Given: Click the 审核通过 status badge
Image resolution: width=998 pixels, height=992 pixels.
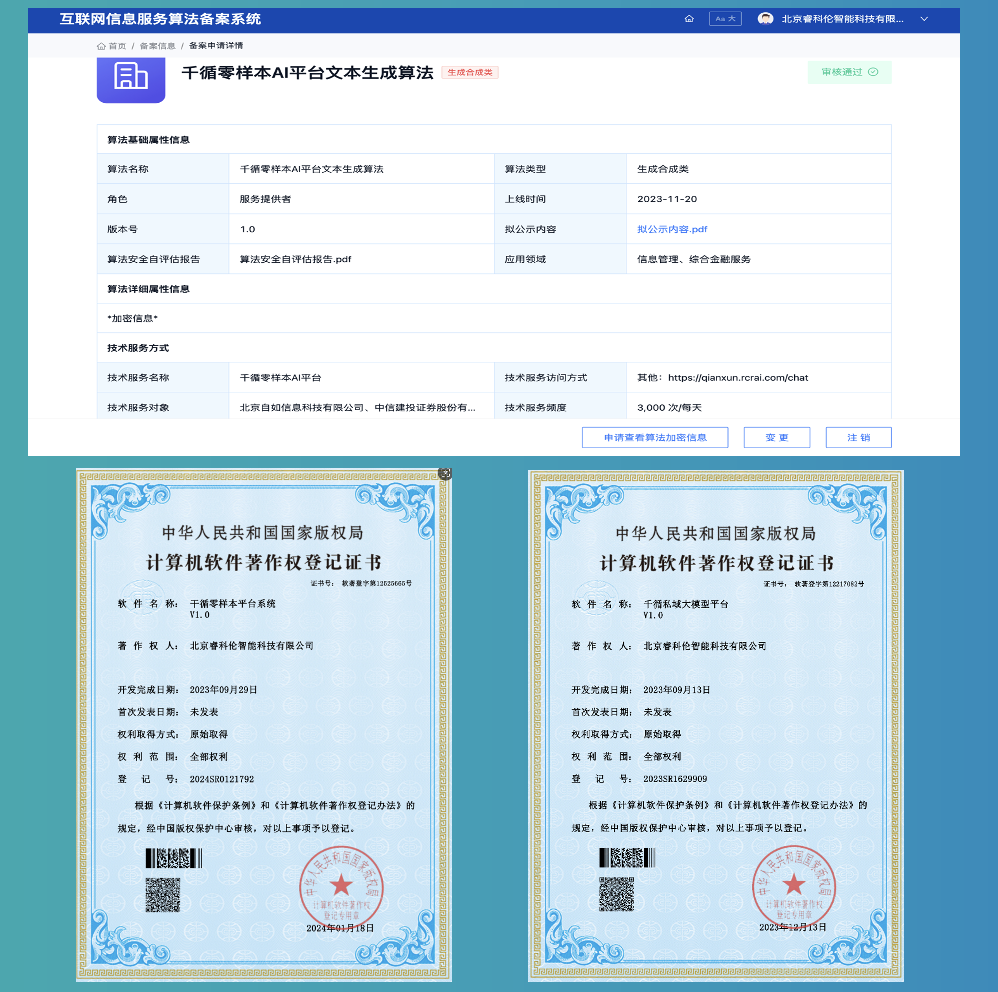Looking at the screenshot, I should click(x=849, y=72).
